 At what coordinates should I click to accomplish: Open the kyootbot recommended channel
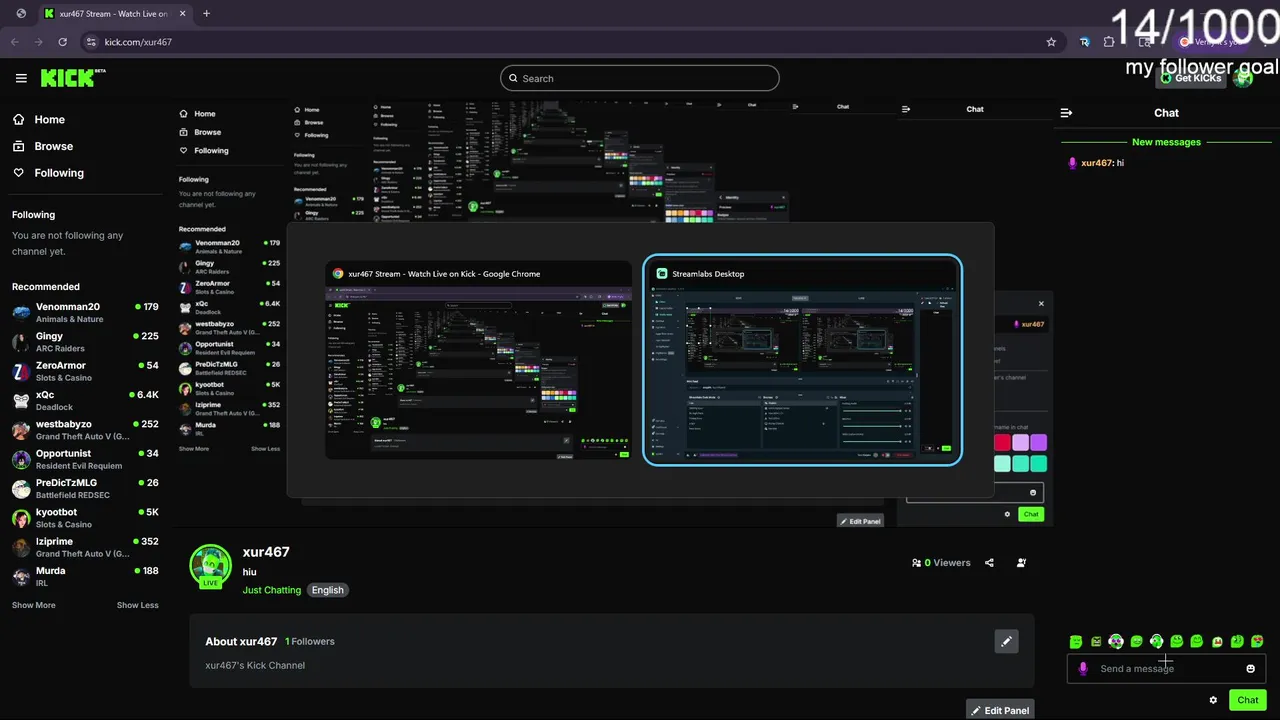click(85, 517)
